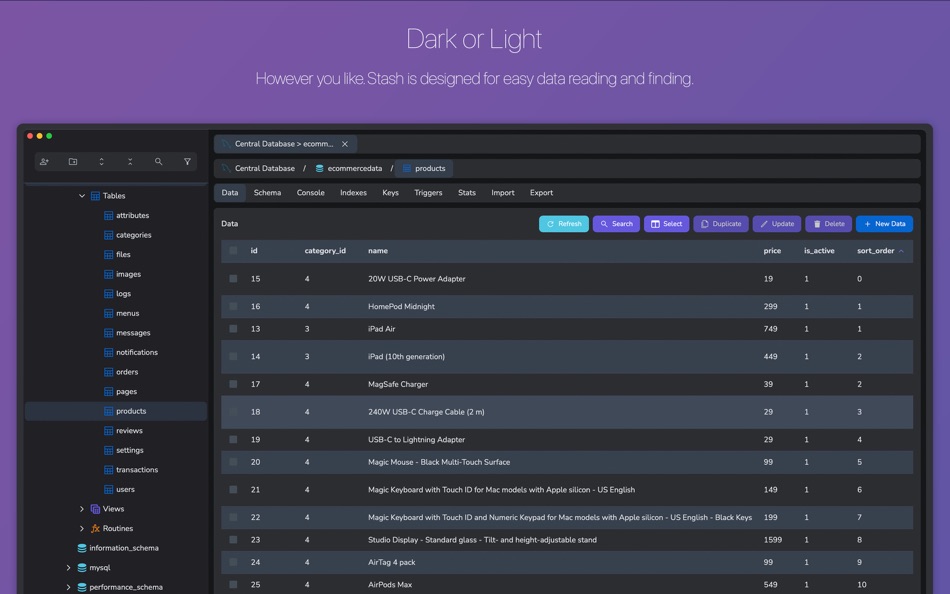Click the notifications table icon
950x594 pixels.
tap(108, 353)
